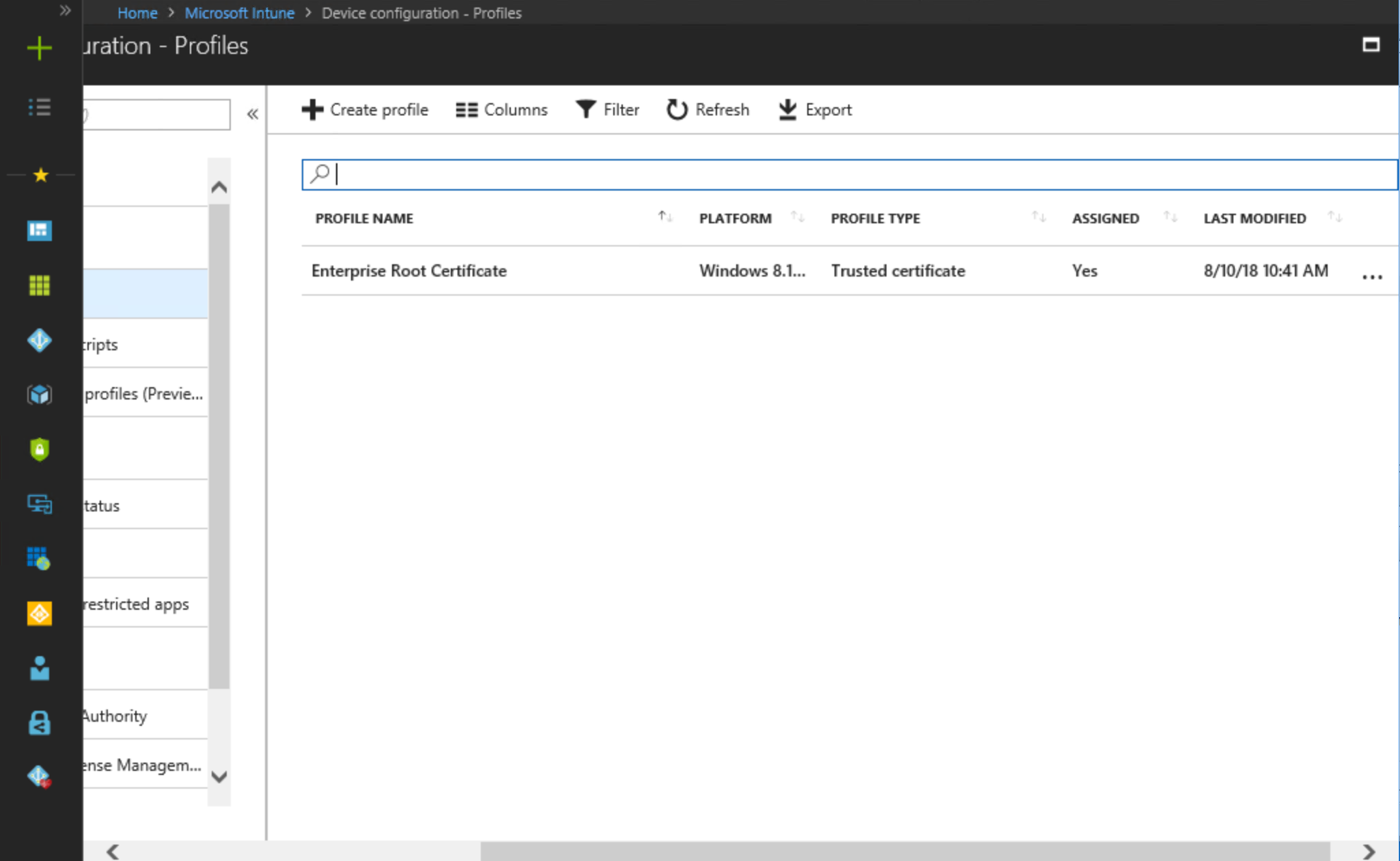Open Favorites via the star icon
Viewport: 1400px width, 861px height.
pyautogui.click(x=40, y=175)
